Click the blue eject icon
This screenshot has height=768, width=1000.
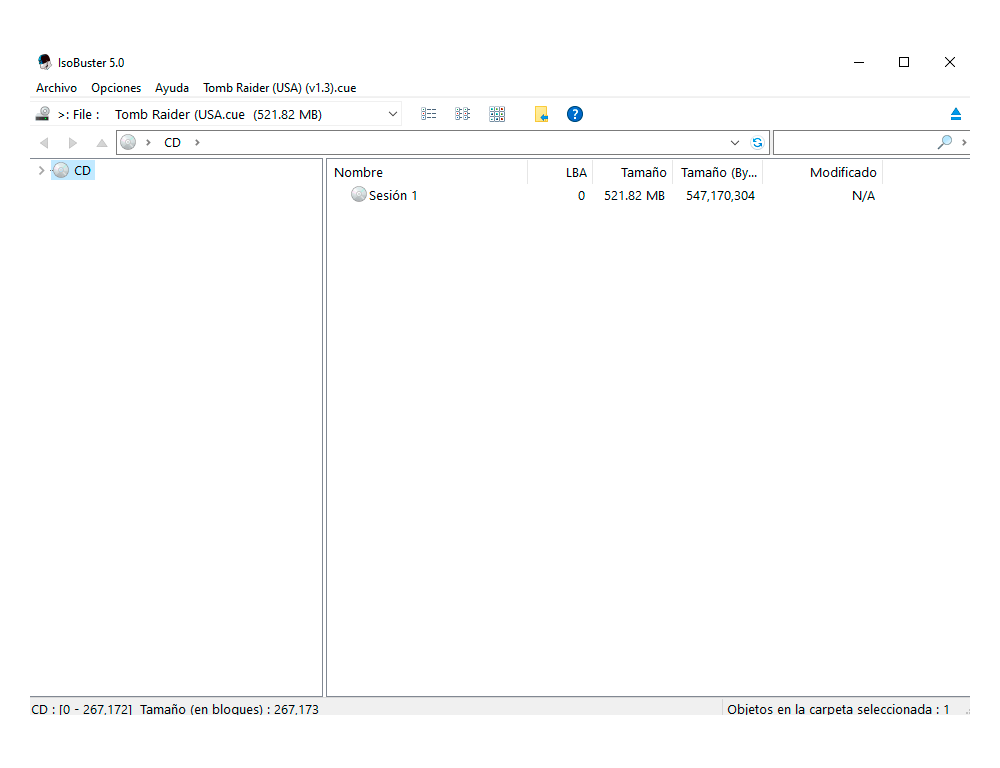[955, 114]
